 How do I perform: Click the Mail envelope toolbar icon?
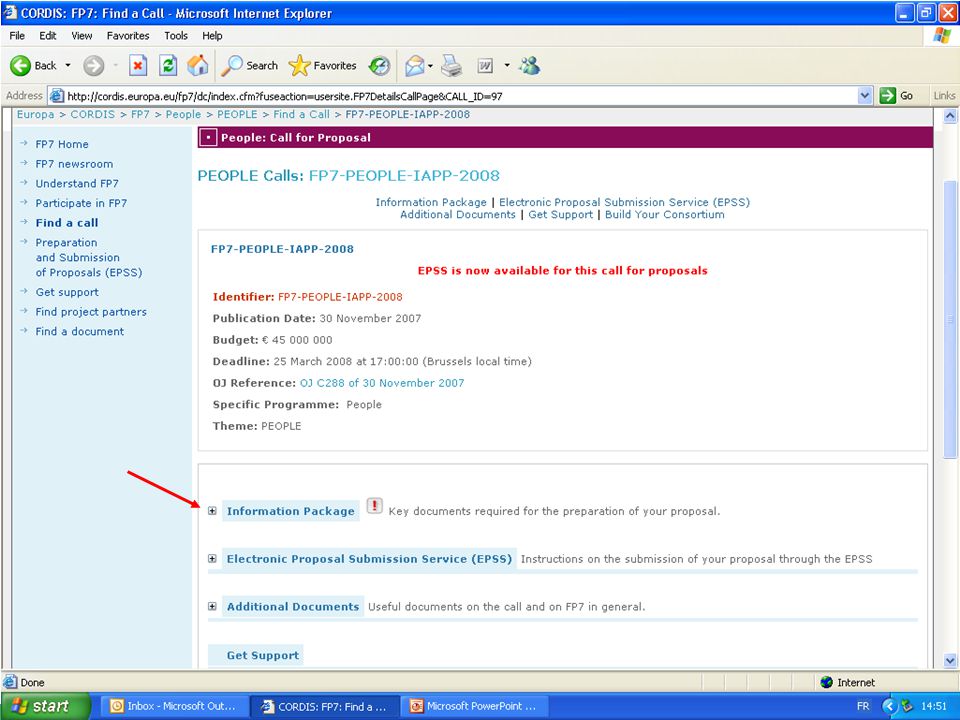coord(414,66)
